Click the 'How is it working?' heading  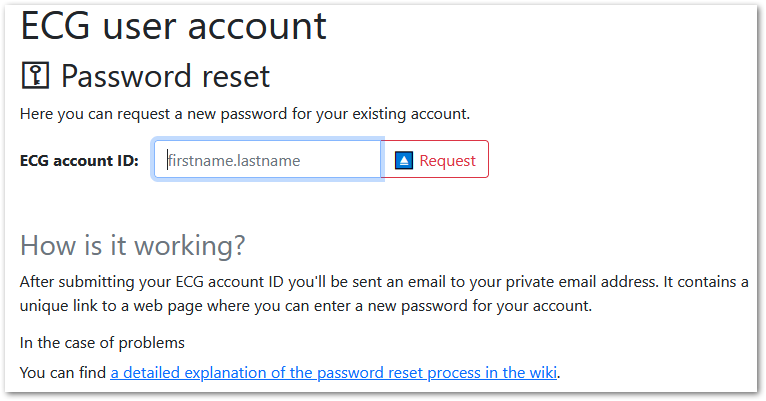(x=132, y=245)
